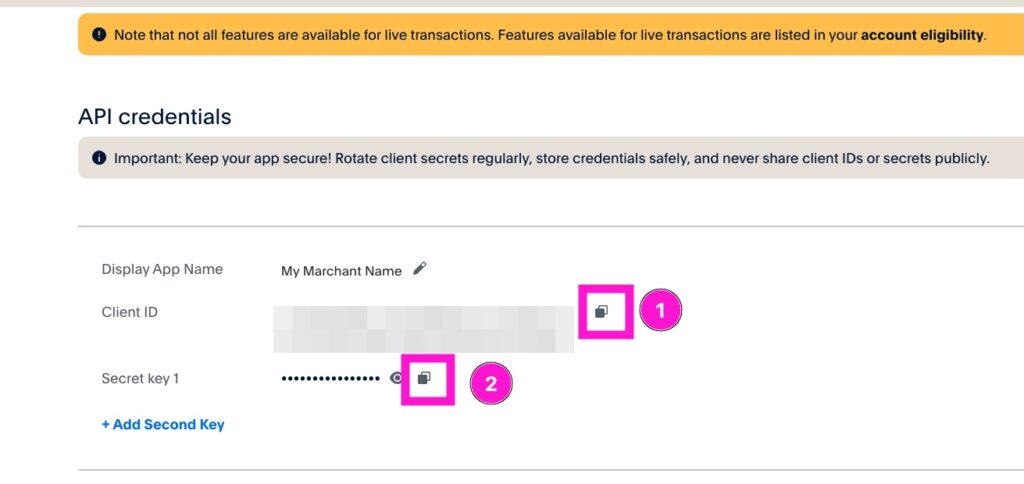Click the warning icon in yellow banner

99,35
